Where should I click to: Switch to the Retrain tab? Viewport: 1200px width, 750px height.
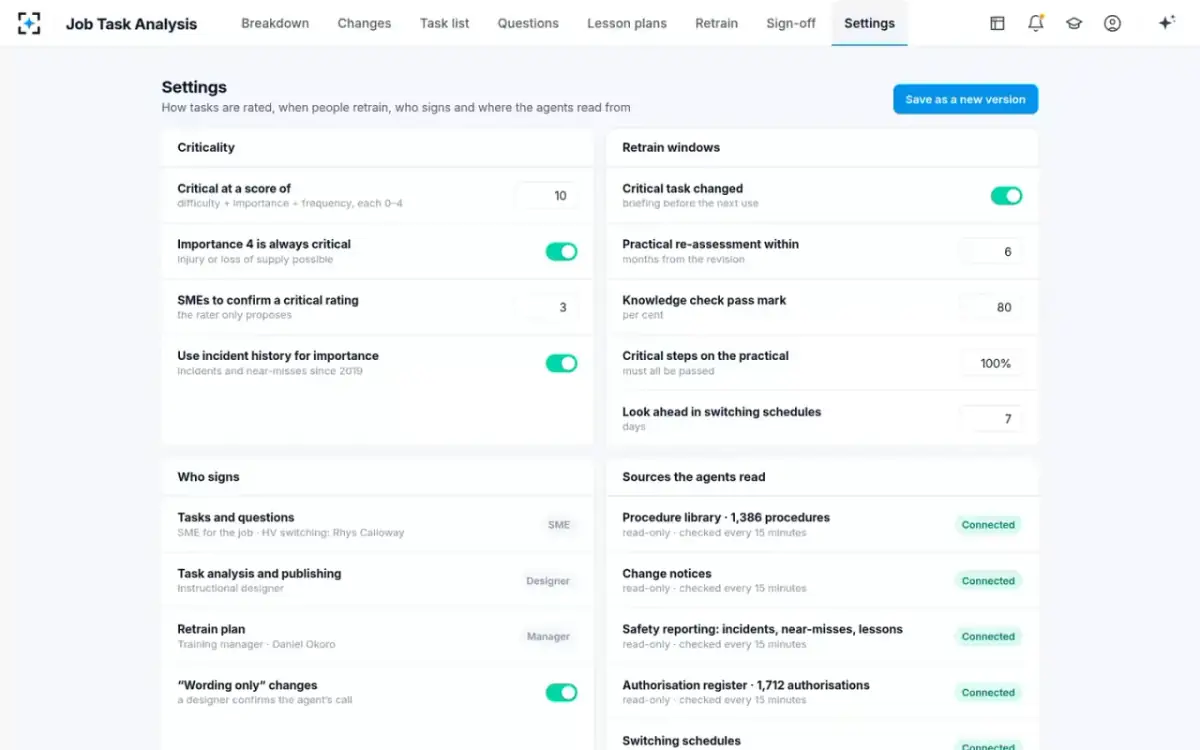(716, 23)
